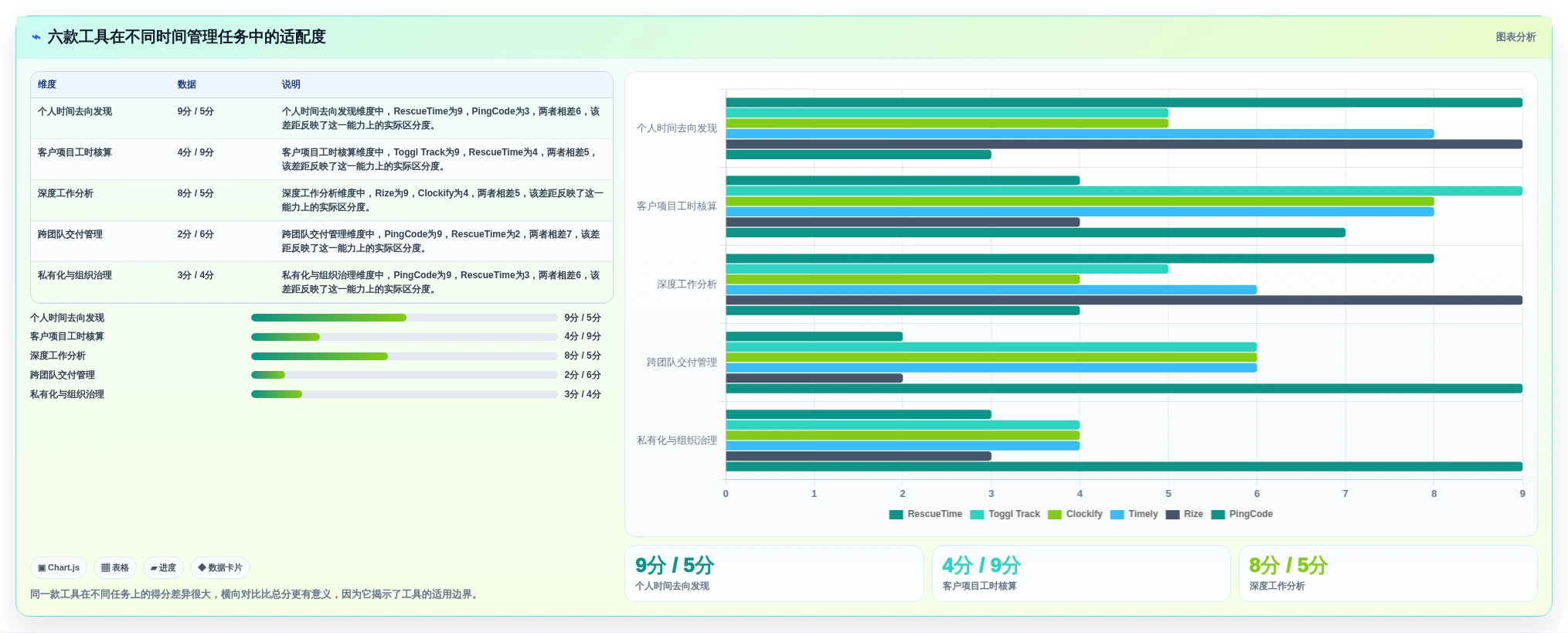Click table cell 私有化与组织治理
Screen dimensions: 1568x633
click(75, 275)
